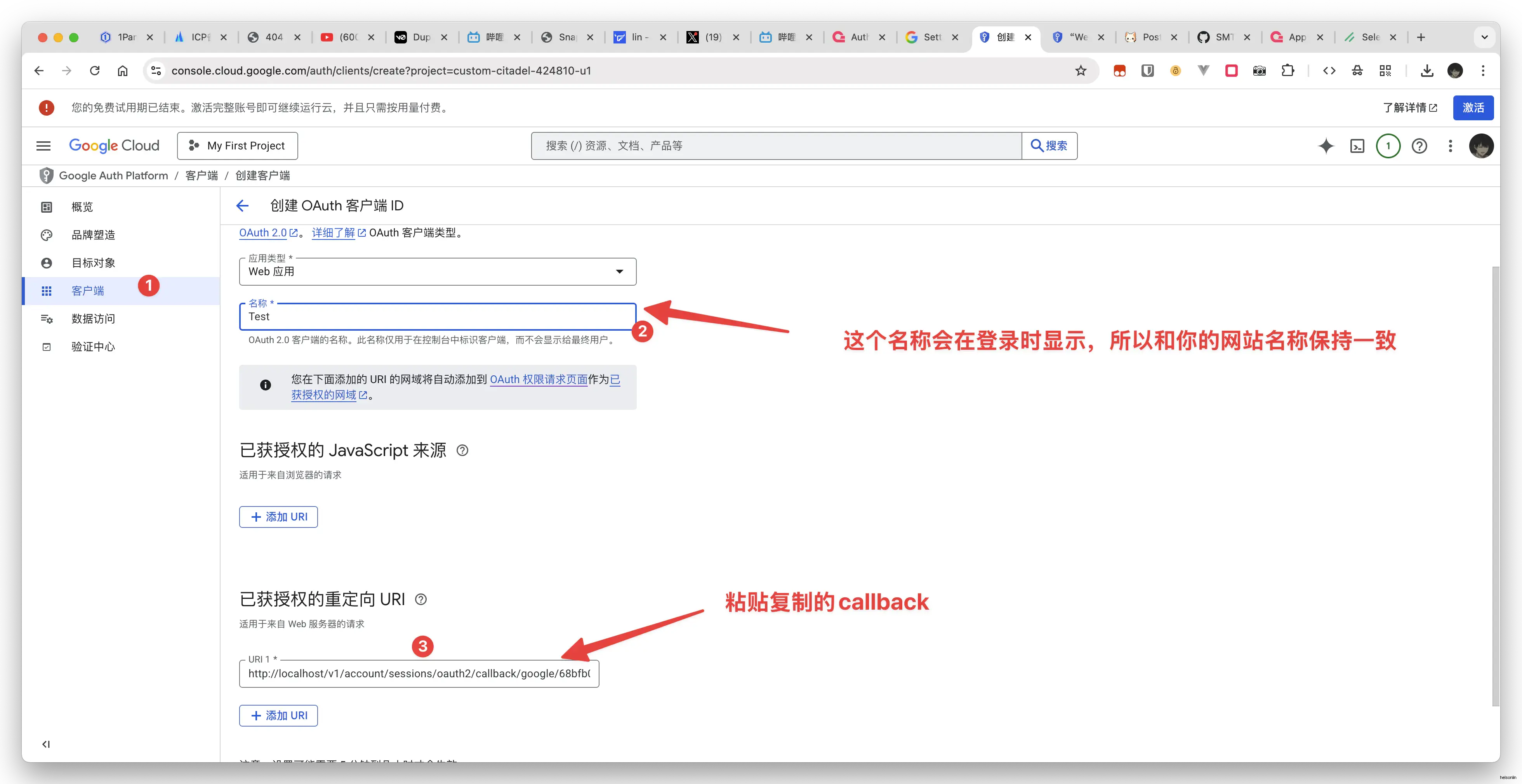Go back using the blue arrow beside 创建 OAuth 客户端 ID
The width and height of the screenshot is (1522, 784).
click(242, 206)
